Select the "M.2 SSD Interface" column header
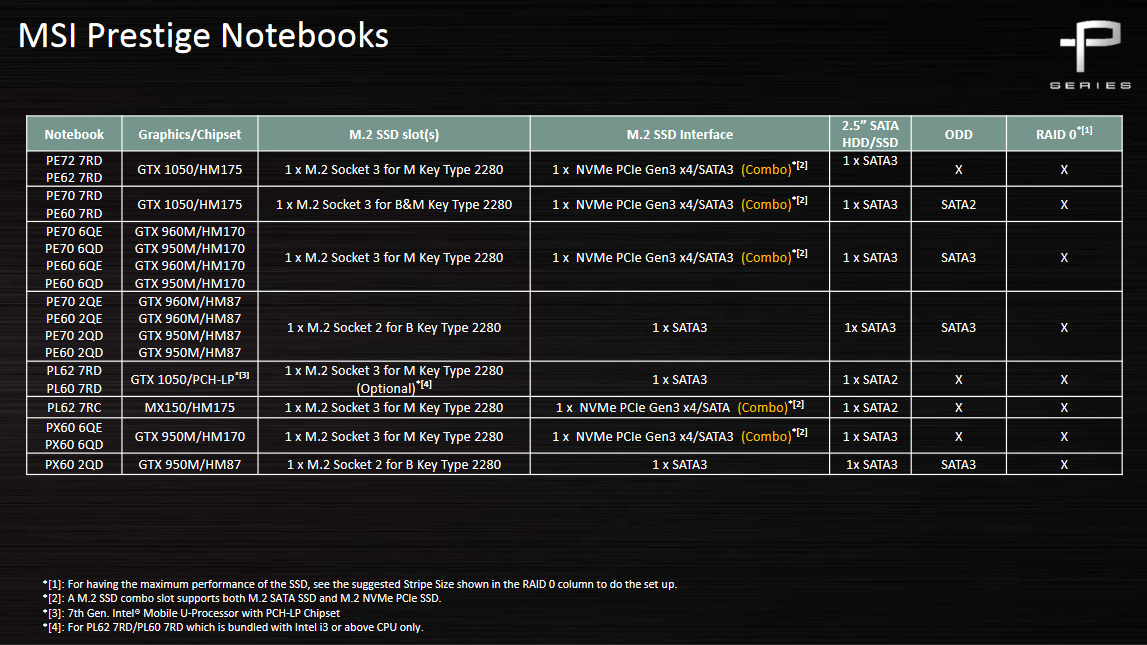This screenshot has height=645, width=1147. [x=680, y=134]
